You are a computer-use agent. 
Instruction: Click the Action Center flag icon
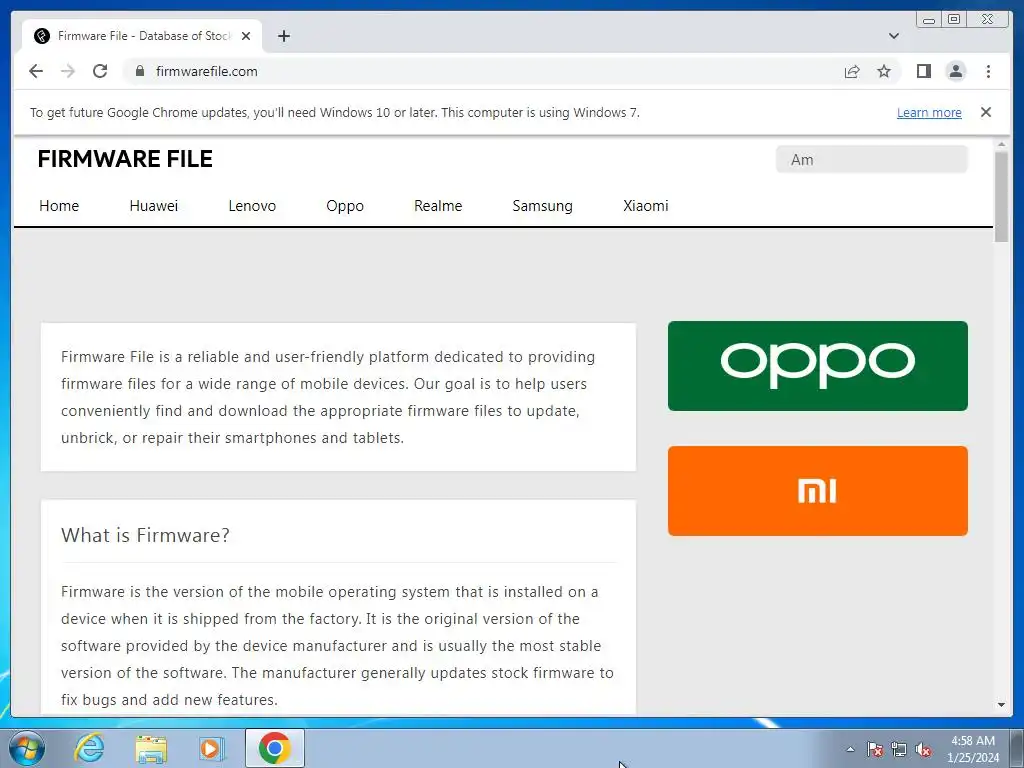pos(875,749)
